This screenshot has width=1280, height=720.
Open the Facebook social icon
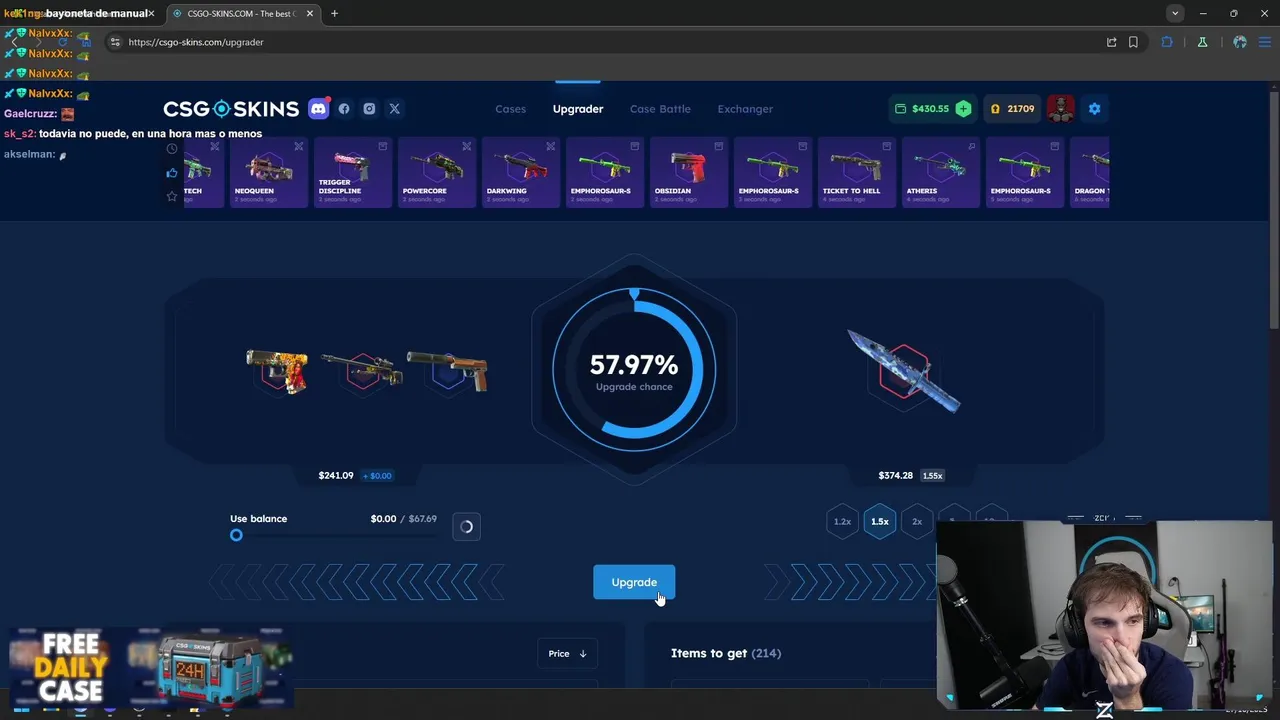[344, 109]
